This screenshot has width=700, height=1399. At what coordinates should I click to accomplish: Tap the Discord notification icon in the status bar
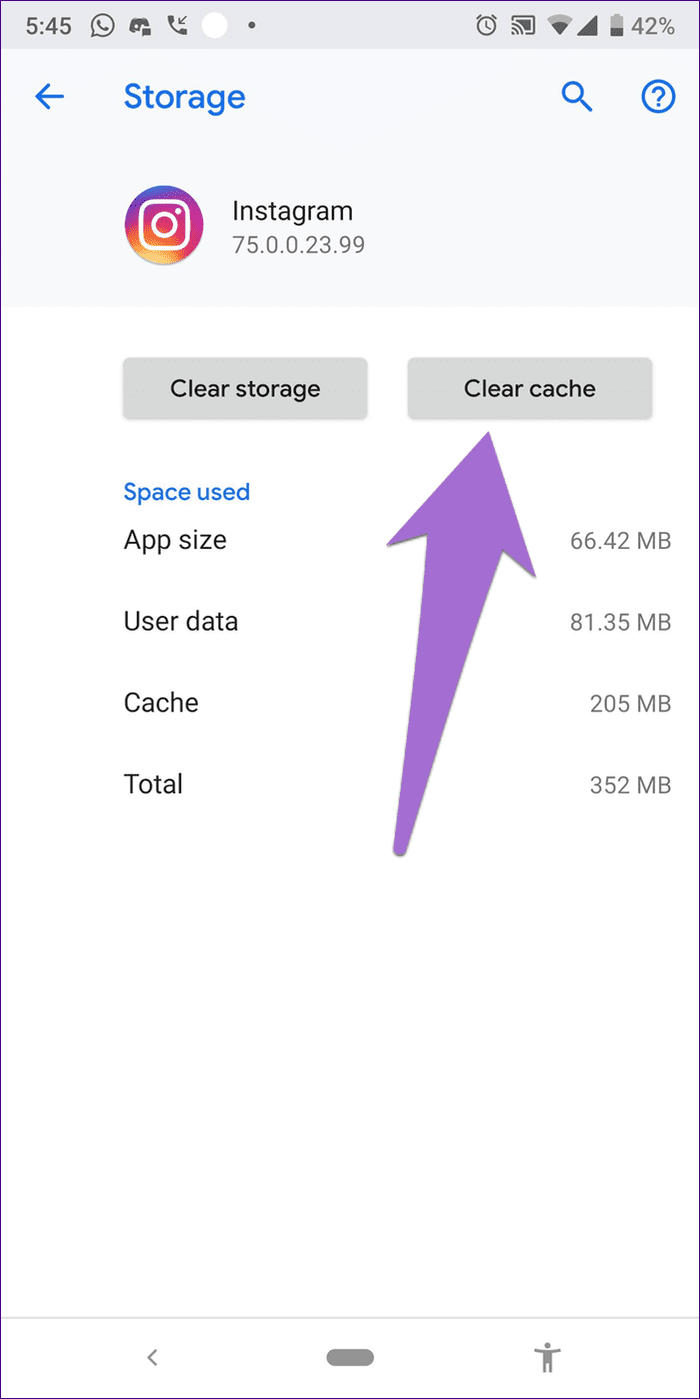(141, 27)
